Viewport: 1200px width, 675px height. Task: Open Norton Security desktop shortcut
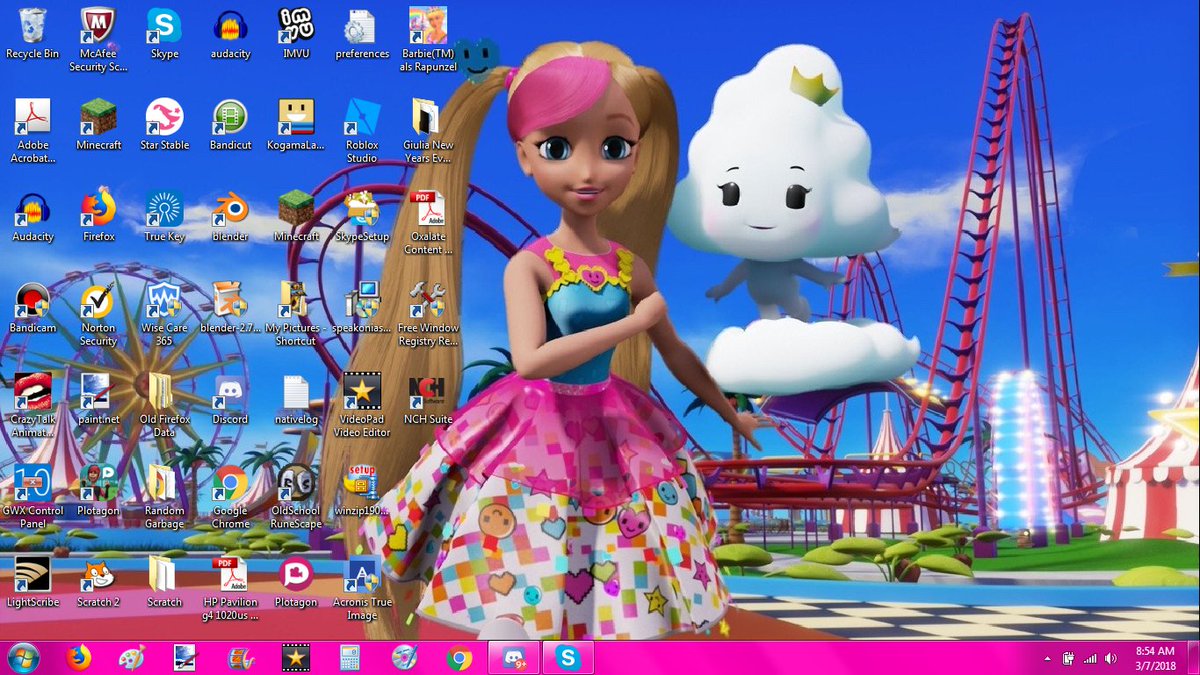click(x=98, y=315)
